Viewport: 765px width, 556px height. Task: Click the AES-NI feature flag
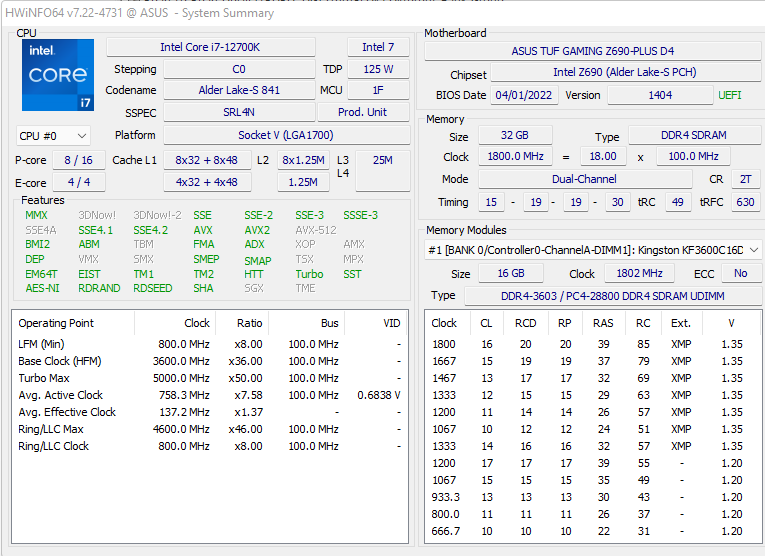(x=42, y=288)
